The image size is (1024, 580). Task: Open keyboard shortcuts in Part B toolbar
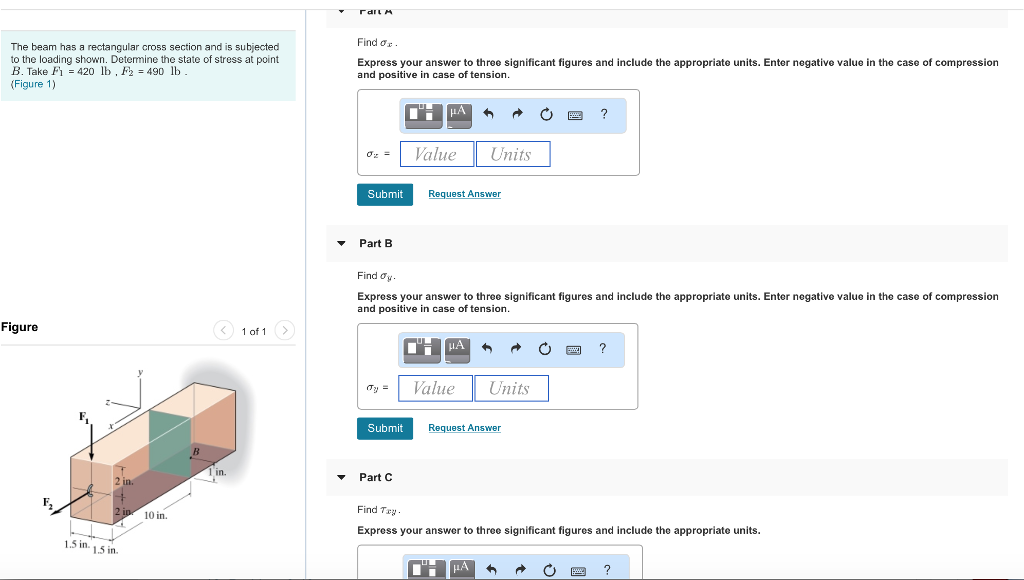click(x=573, y=349)
